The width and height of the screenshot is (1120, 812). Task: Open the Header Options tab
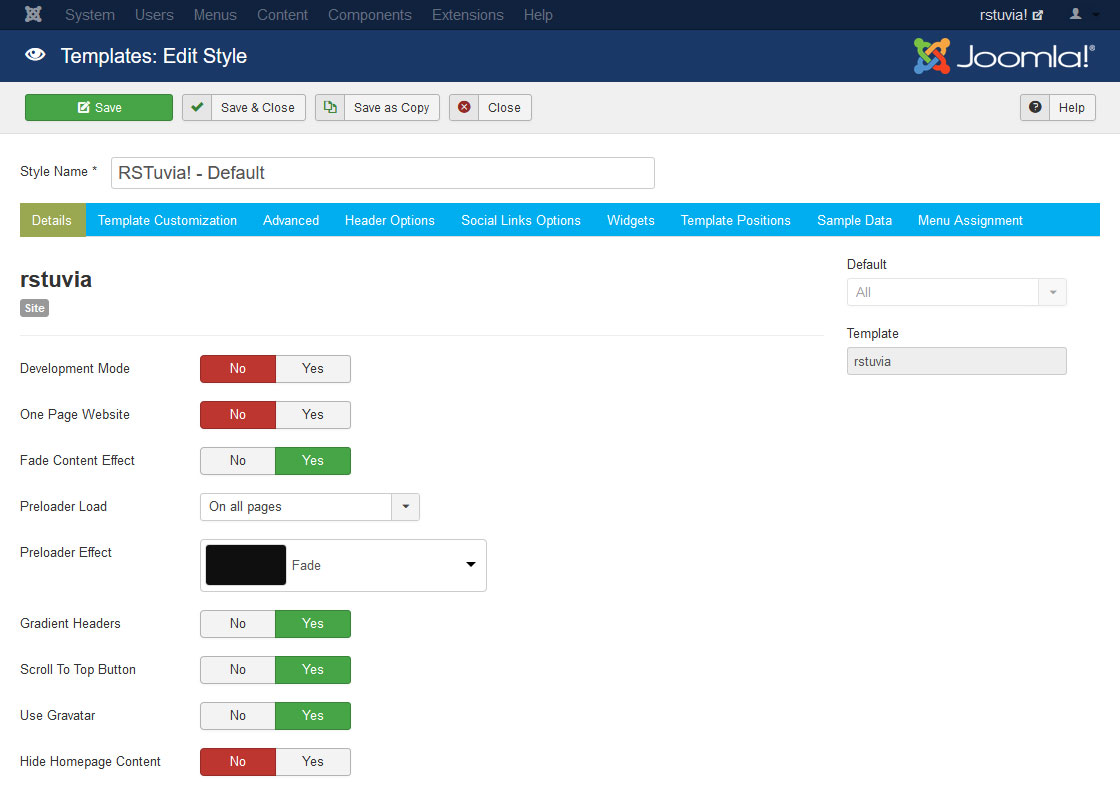tap(390, 220)
